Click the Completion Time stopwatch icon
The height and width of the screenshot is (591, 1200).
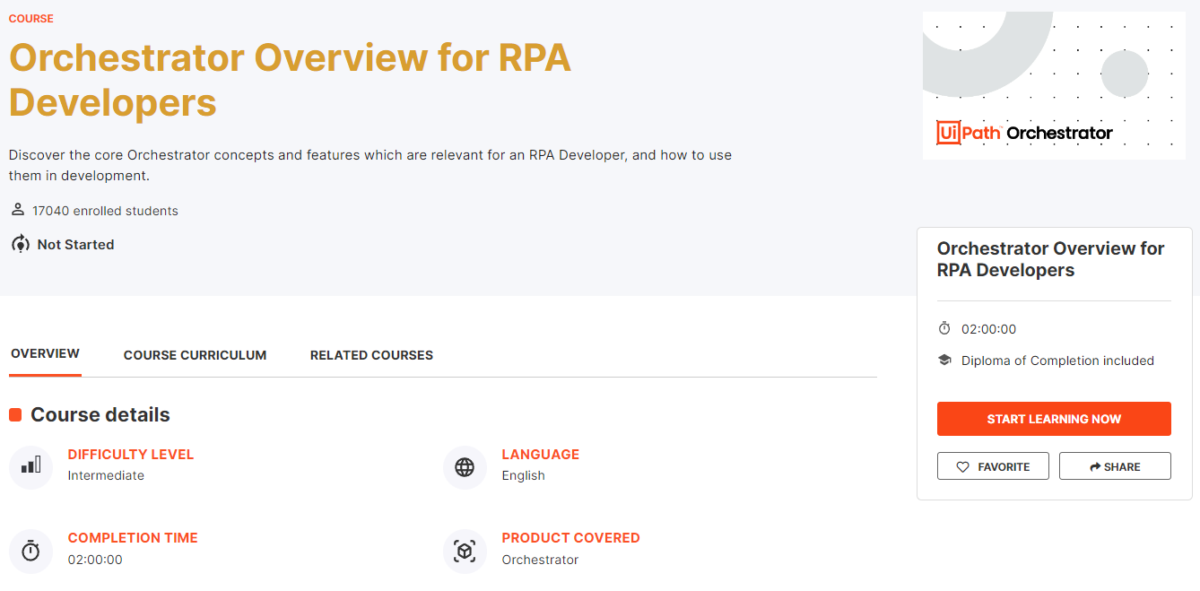coord(30,551)
